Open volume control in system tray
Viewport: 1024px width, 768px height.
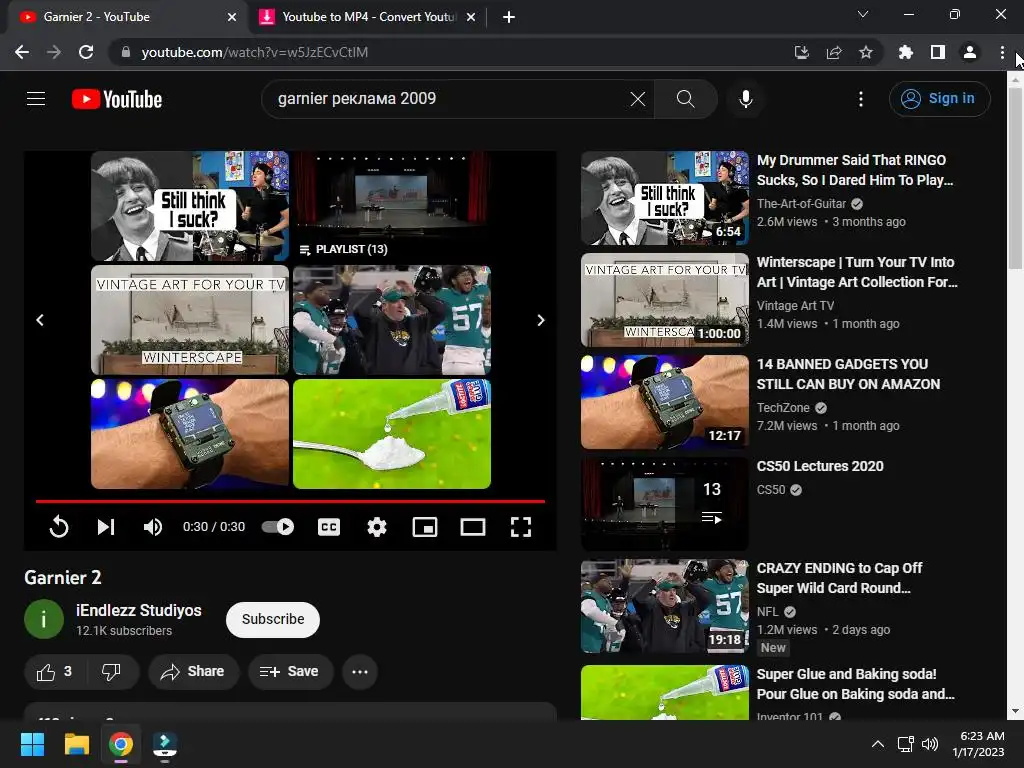929,744
